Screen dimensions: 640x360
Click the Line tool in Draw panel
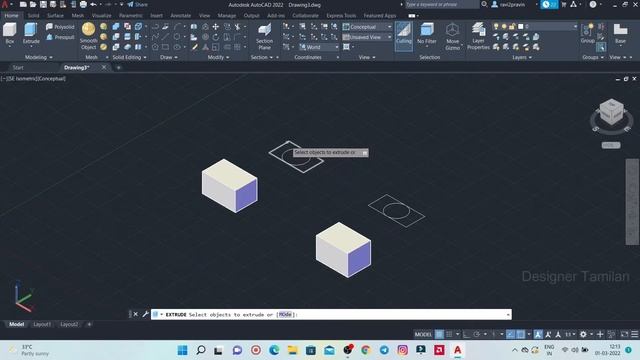(x=165, y=37)
